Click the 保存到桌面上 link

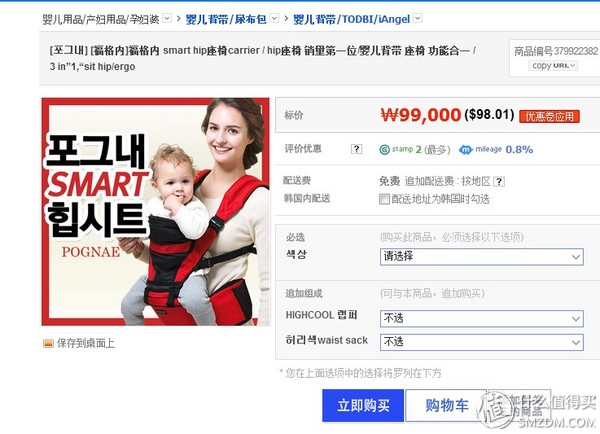click(86, 343)
